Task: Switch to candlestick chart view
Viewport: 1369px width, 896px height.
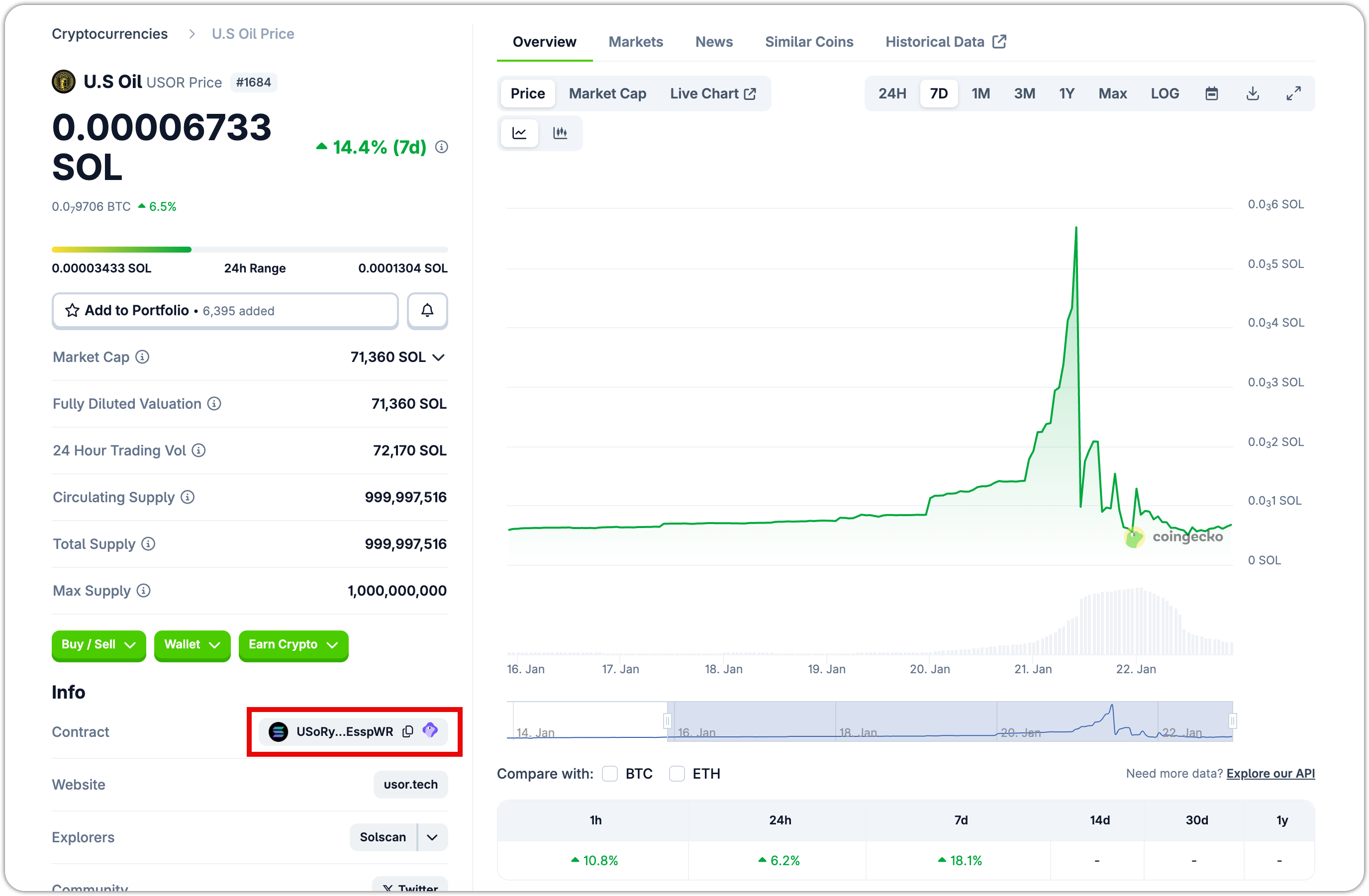Action: [x=560, y=132]
